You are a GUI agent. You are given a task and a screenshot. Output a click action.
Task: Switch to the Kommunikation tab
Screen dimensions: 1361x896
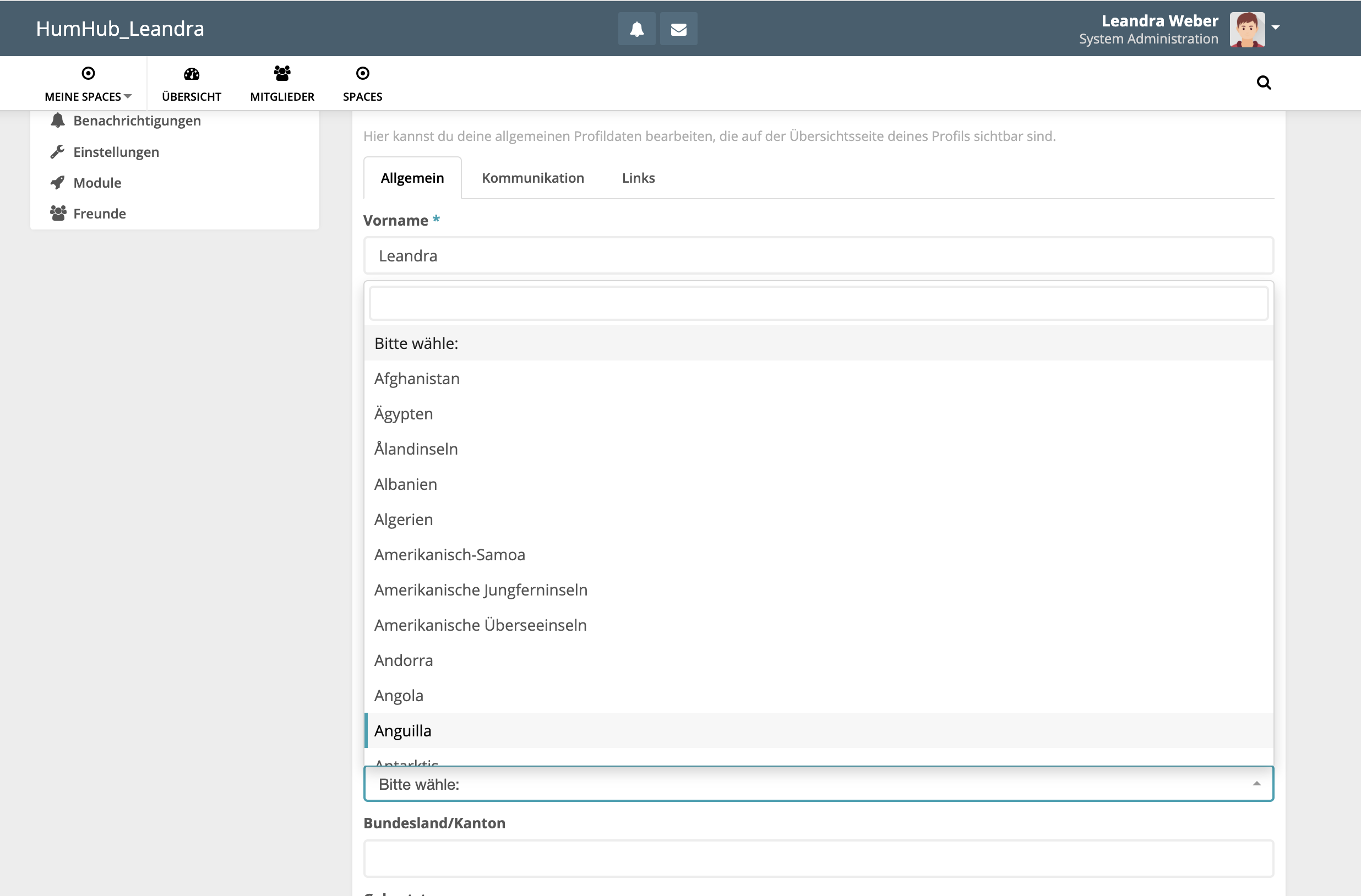532,178
